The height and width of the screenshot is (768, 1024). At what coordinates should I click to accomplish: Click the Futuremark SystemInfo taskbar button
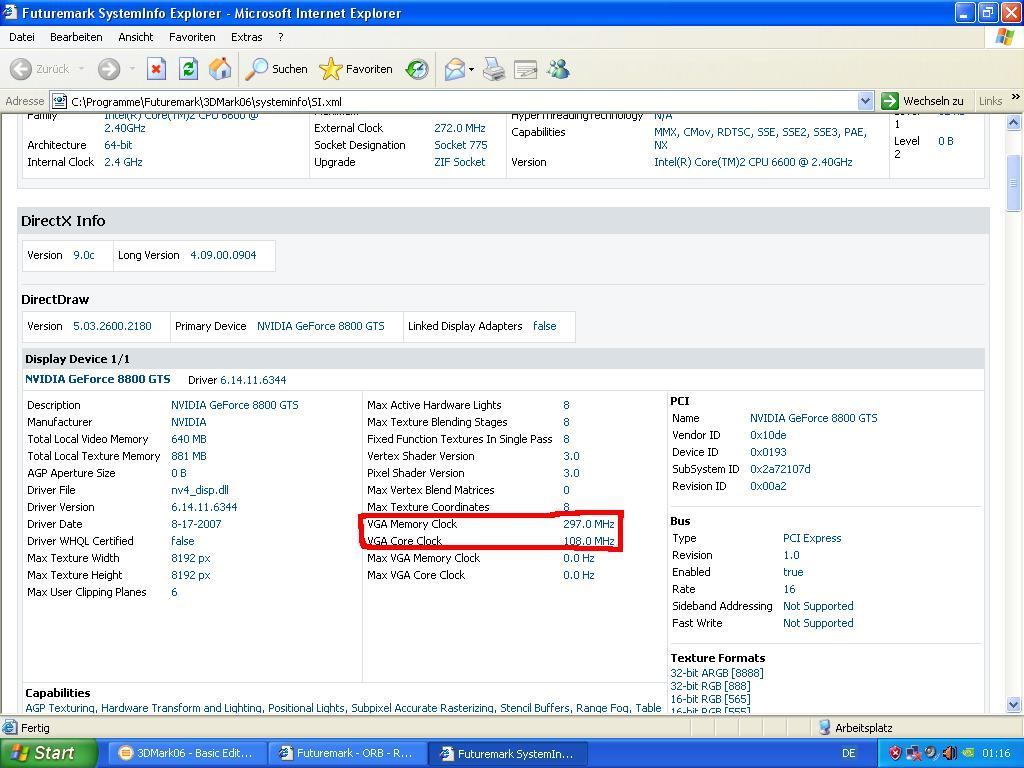click(x=508, y=754)
